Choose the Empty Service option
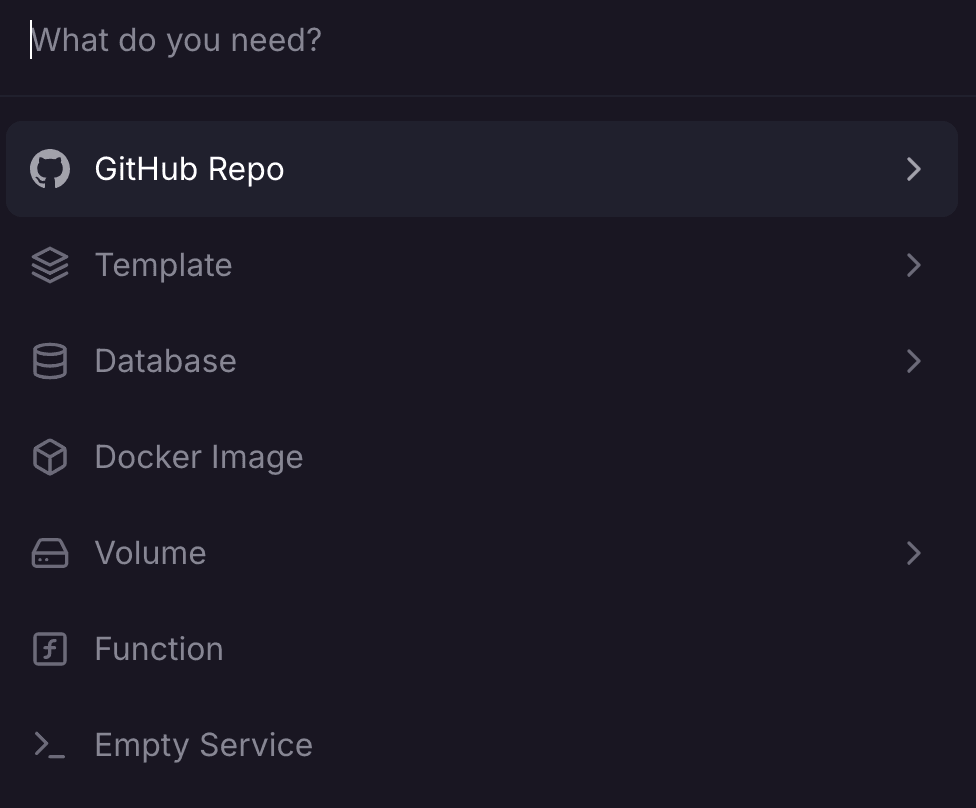 point(203,745)
